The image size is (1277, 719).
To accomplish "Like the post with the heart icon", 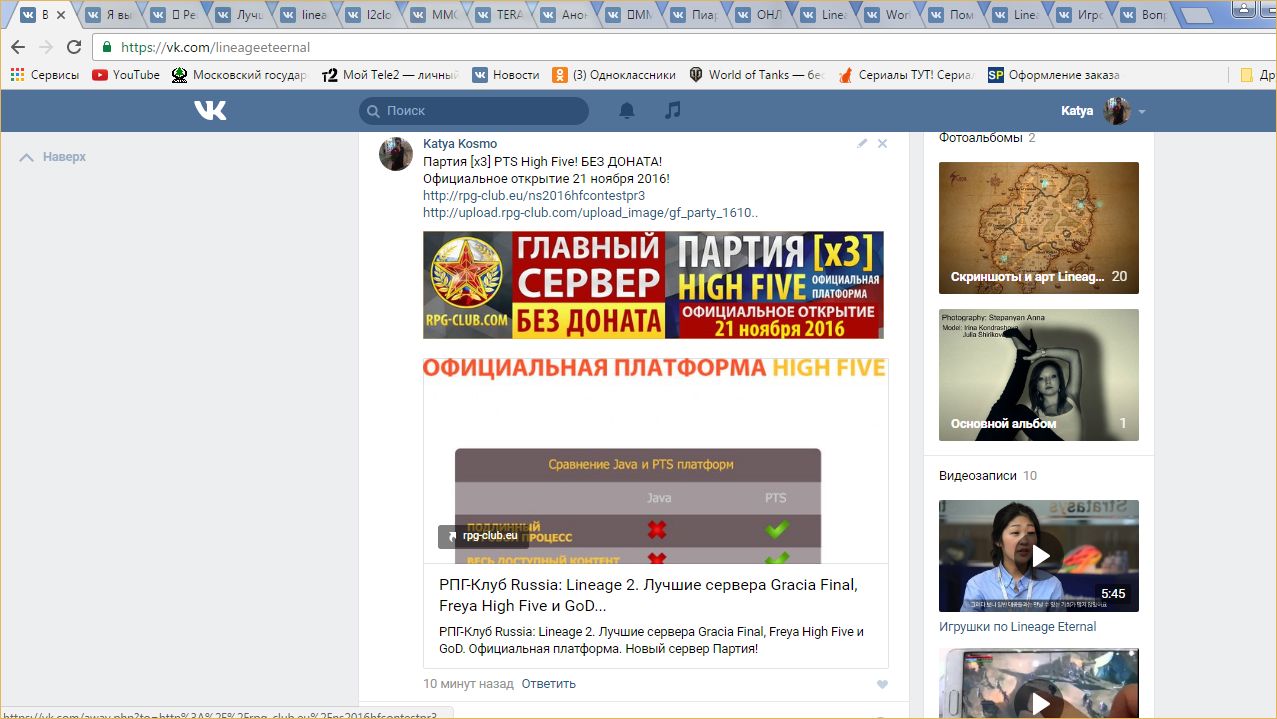I will click(x=882, y=685).
